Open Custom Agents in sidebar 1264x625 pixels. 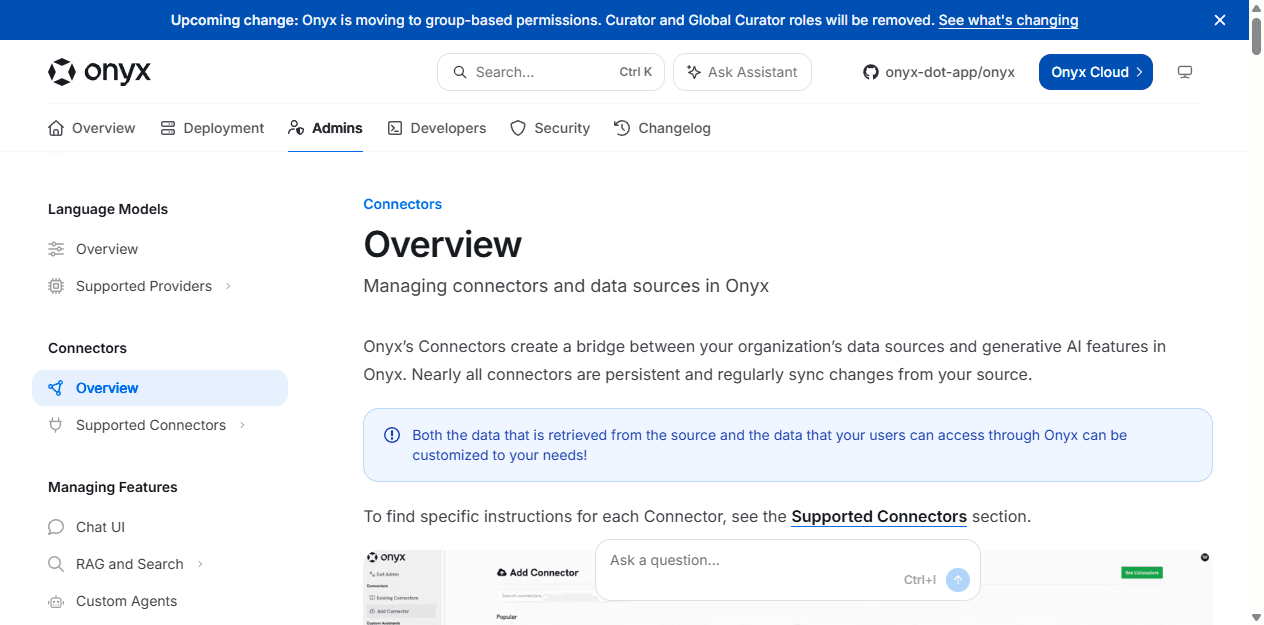(160, 601)
